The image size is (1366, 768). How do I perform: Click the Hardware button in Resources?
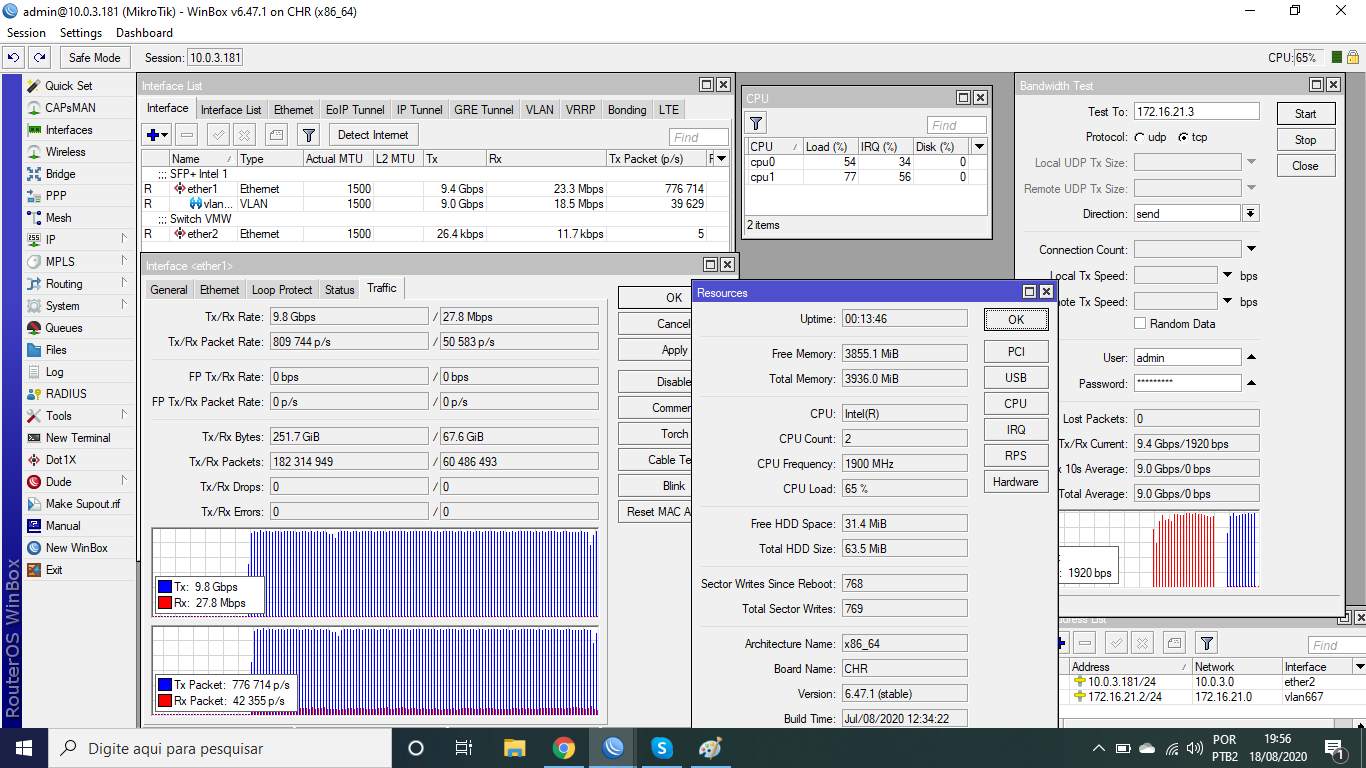tap(1015, 482)
